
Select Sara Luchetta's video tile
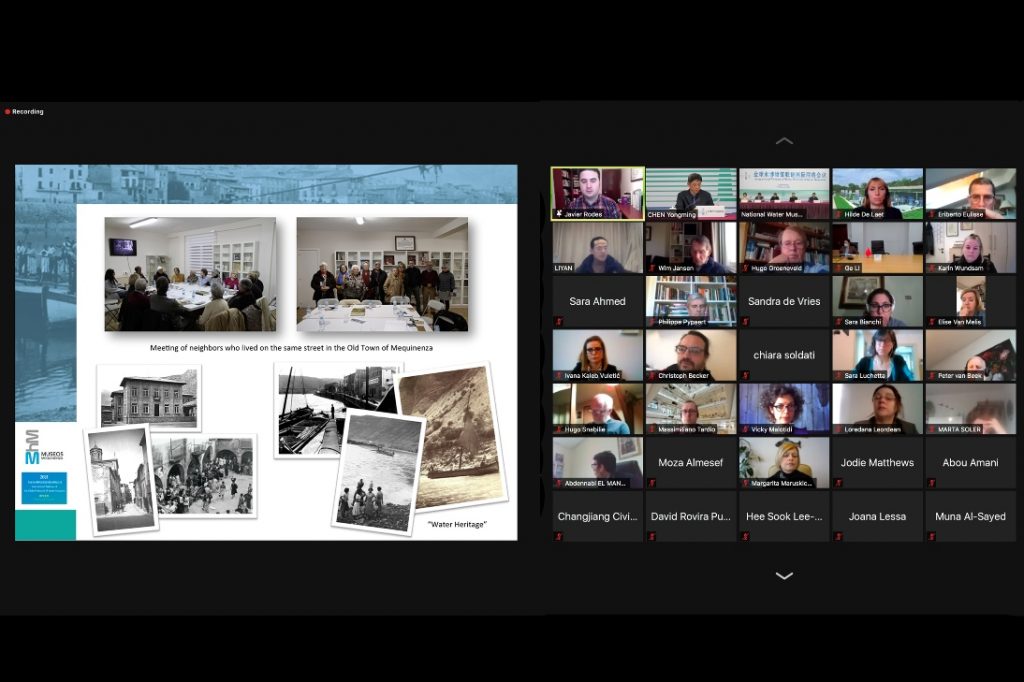tap(877, 355)
